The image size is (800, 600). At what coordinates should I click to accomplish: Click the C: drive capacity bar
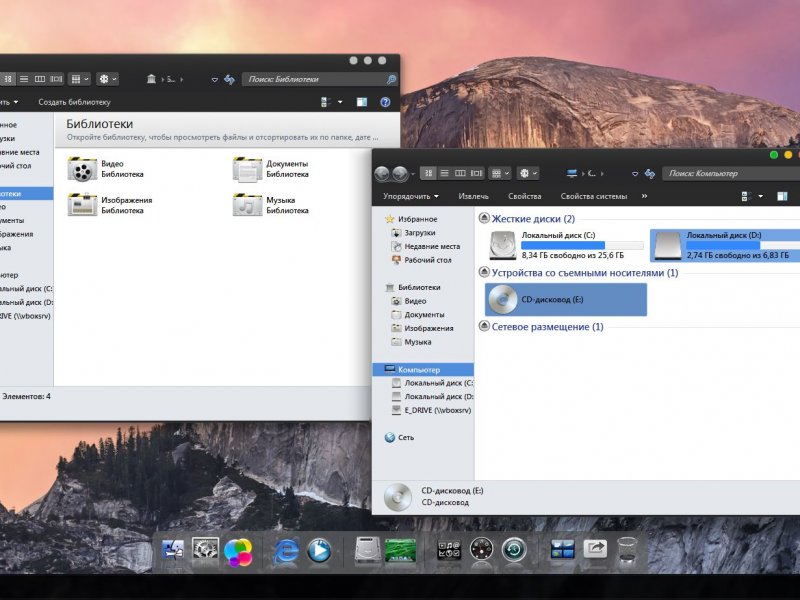click(582, 245)
